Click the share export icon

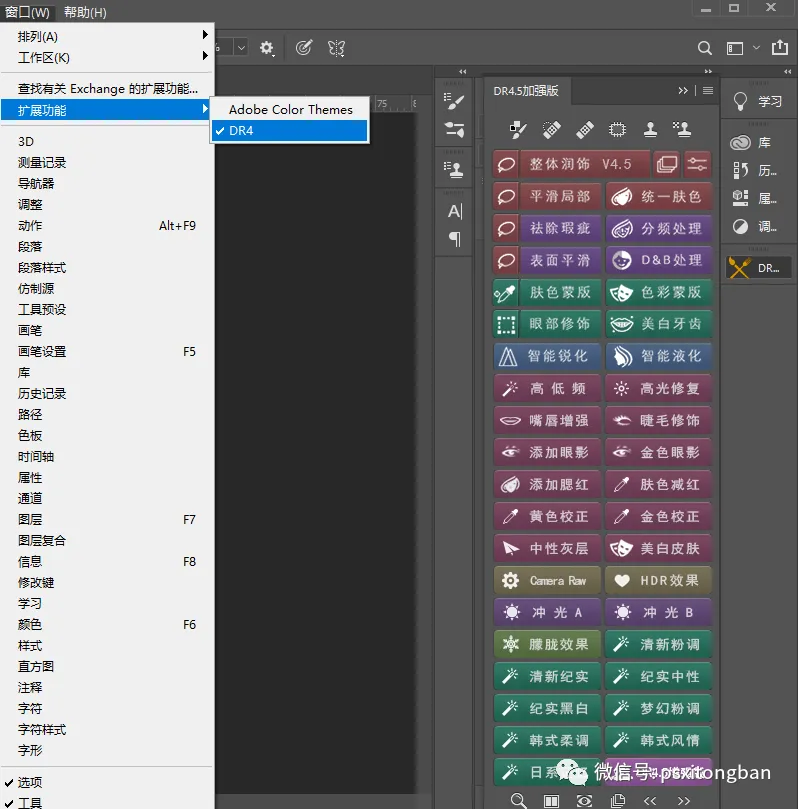[x=779, y=47]
